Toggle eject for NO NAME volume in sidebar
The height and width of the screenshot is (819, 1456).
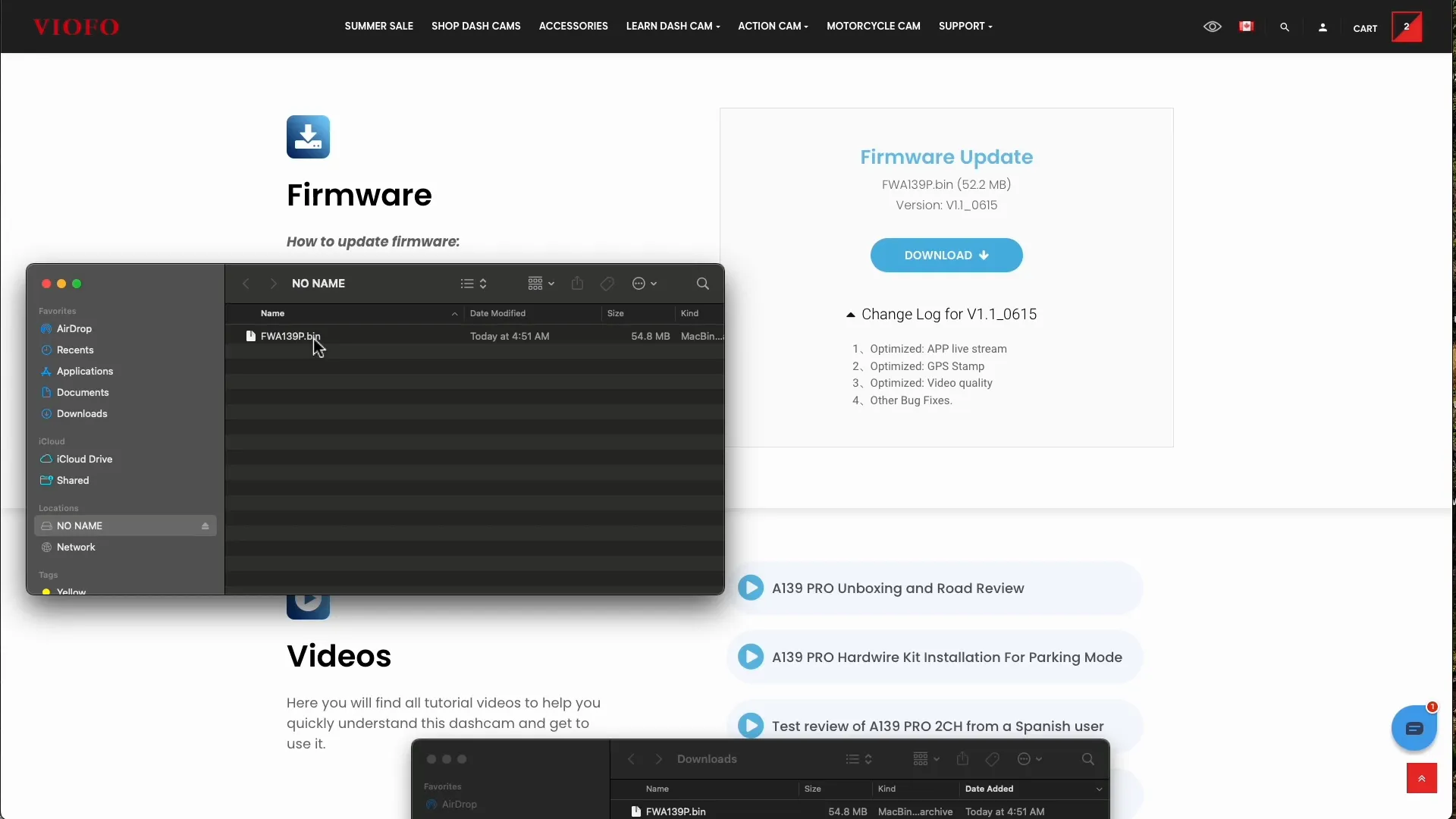205,526
